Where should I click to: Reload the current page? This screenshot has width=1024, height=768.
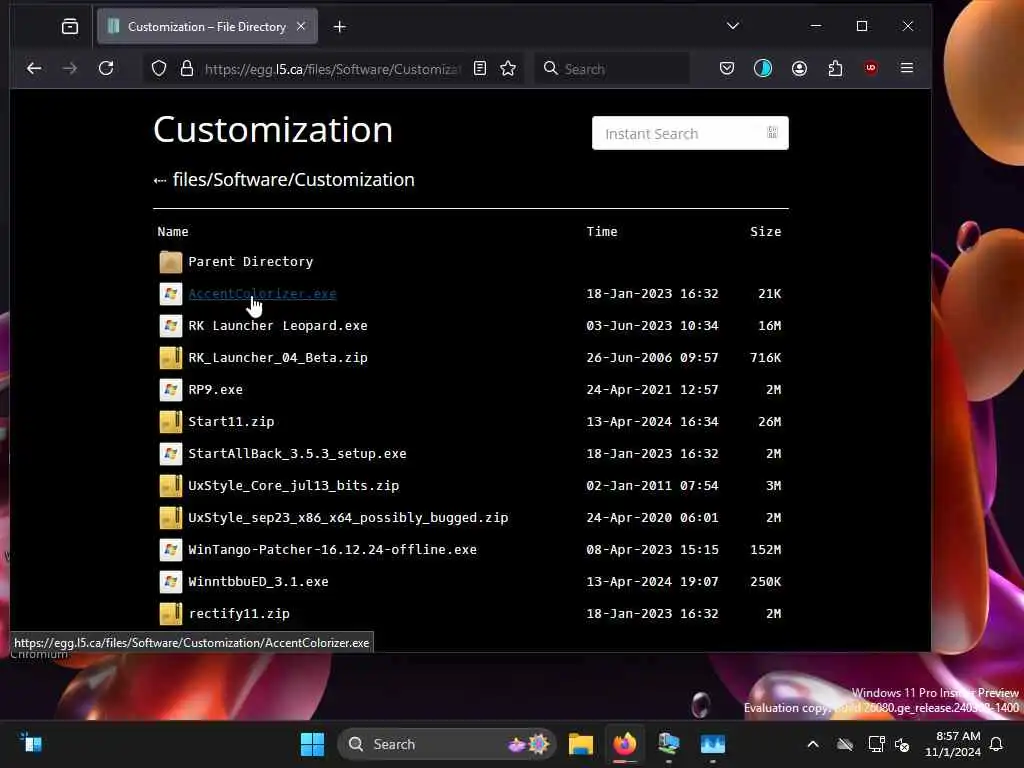coord(106,68)
